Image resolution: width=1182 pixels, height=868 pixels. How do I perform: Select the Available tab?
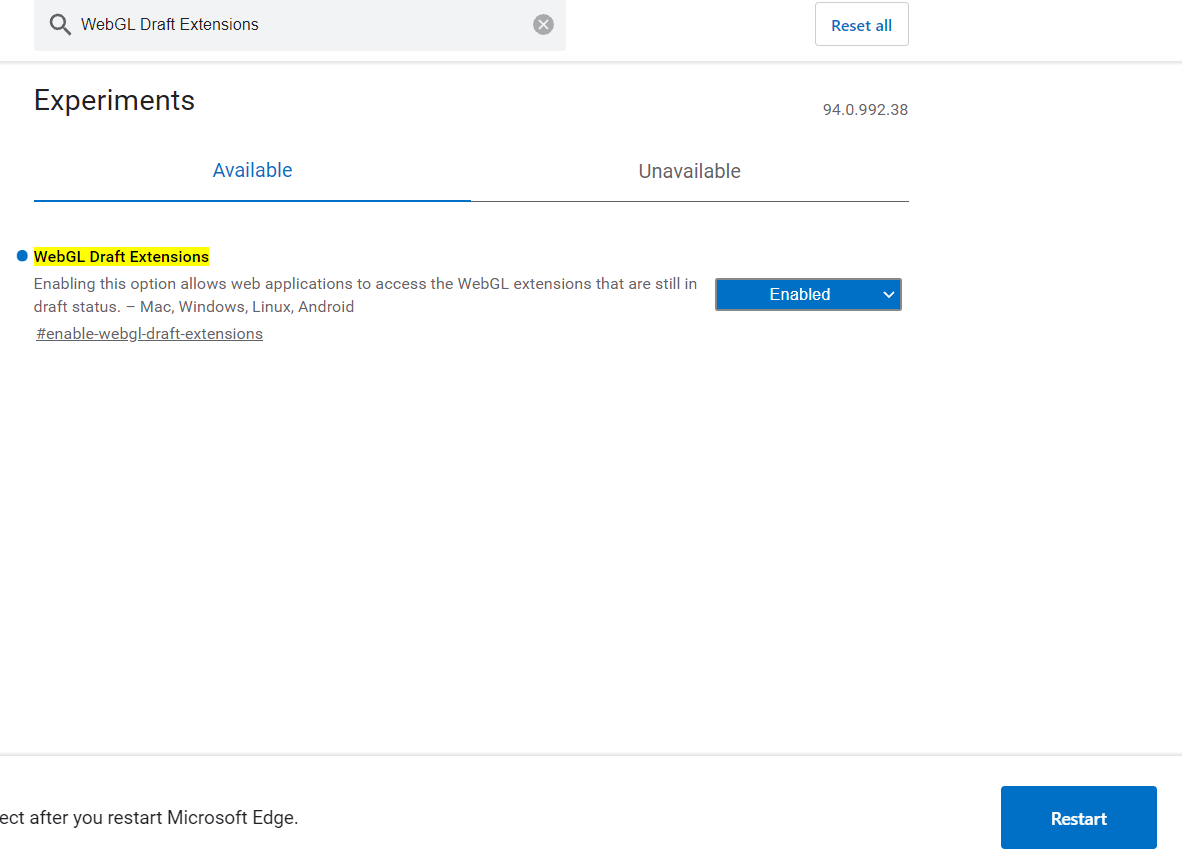[252, 170]
